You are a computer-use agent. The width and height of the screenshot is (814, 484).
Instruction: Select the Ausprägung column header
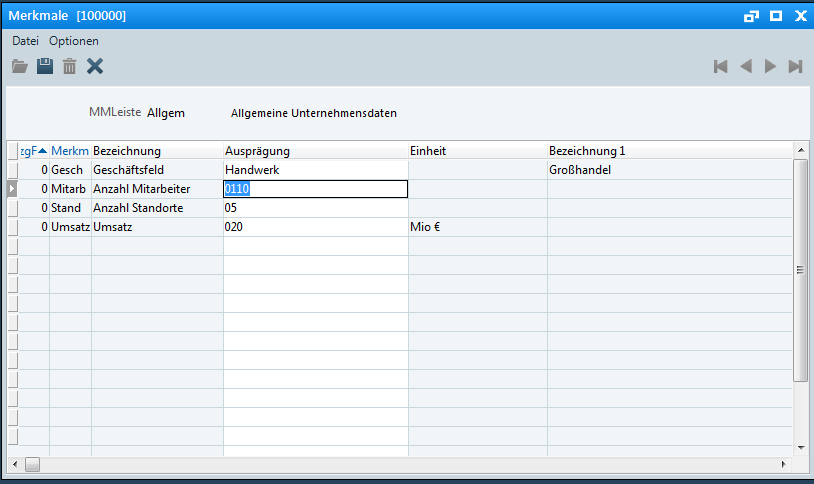[316, 151]
